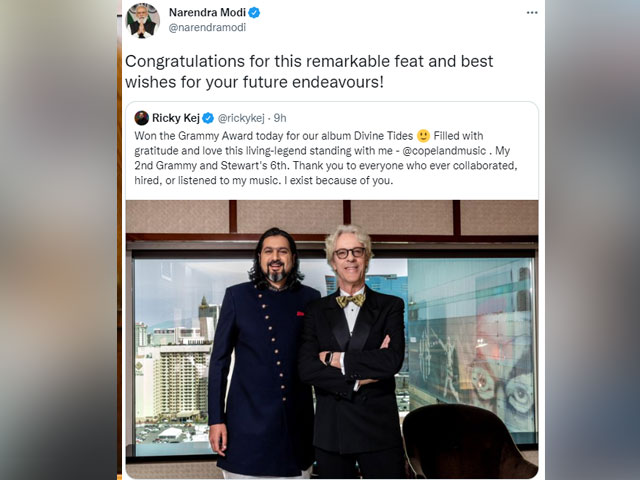Open the 9h timestamp link
The image size is (640, 480).
click(280, 118)
